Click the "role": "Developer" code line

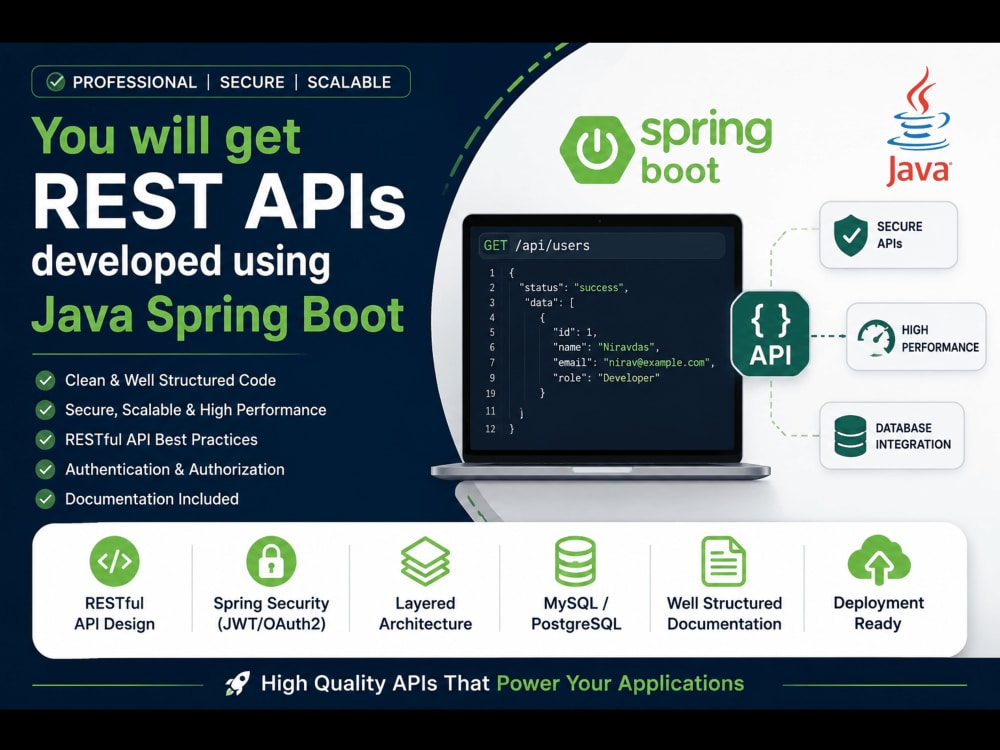(x=606, y=378)
